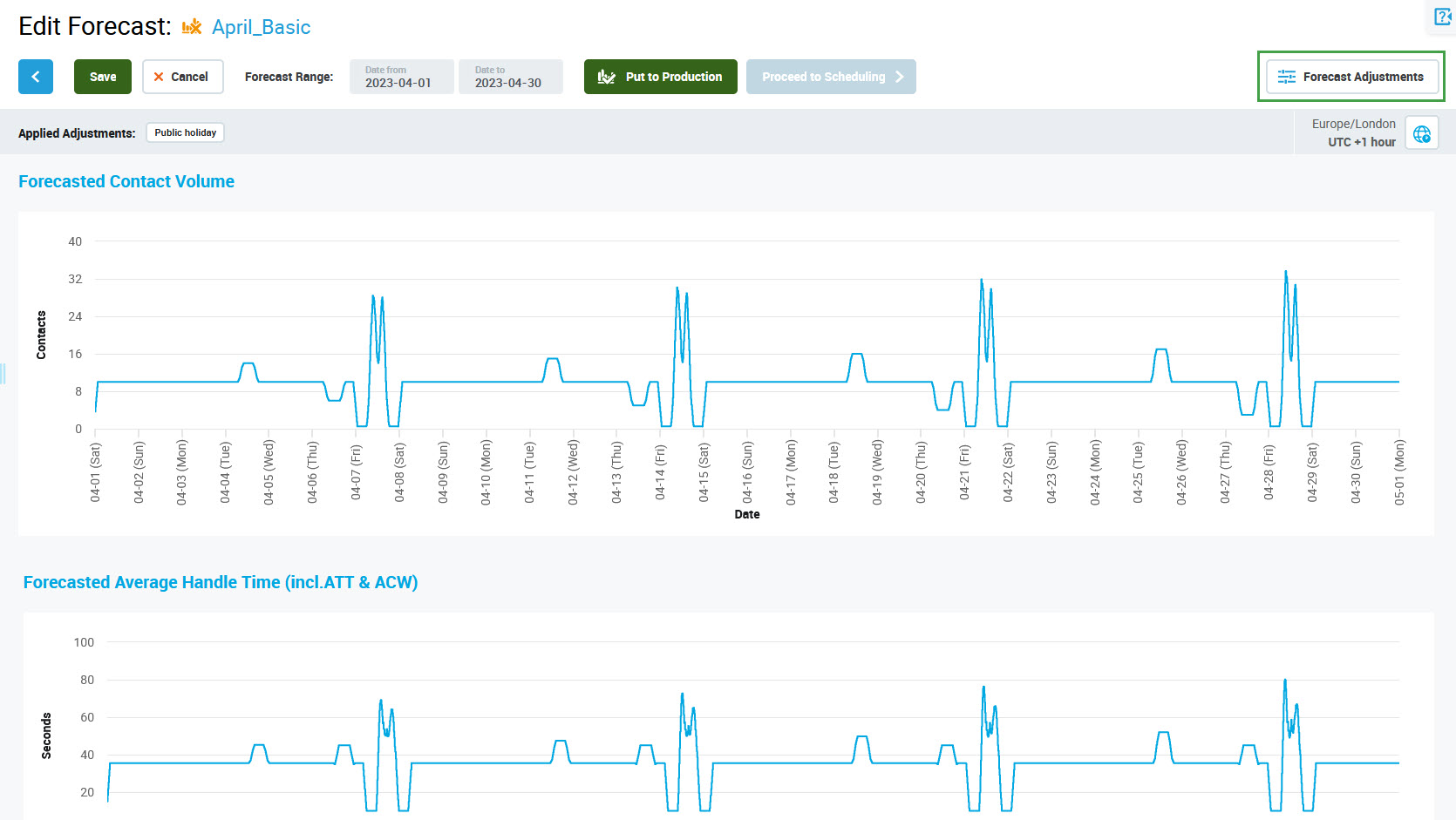
Task: Select the Date to field
Action: 510,77
